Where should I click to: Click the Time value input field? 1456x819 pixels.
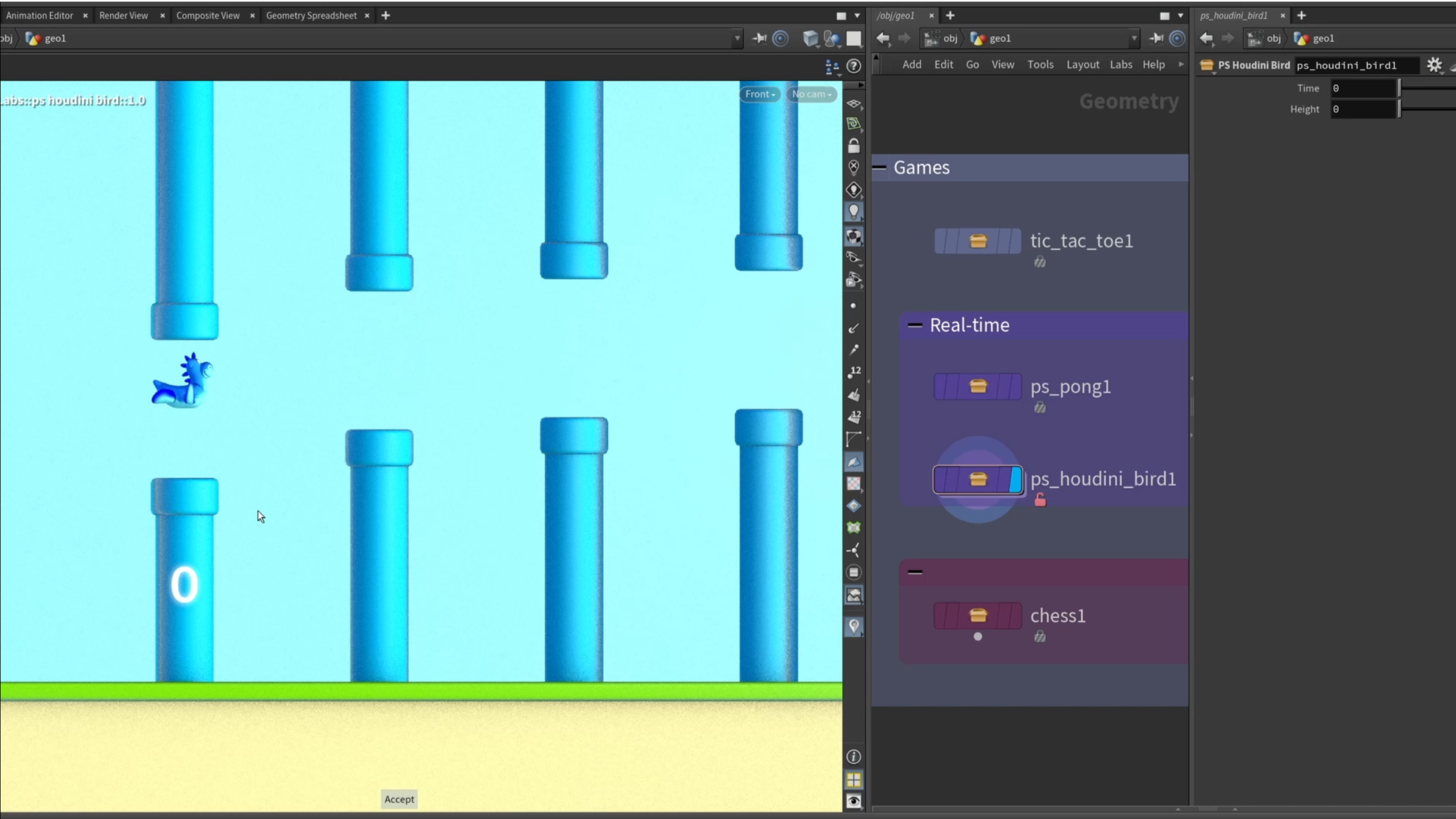click(1363, 89)
